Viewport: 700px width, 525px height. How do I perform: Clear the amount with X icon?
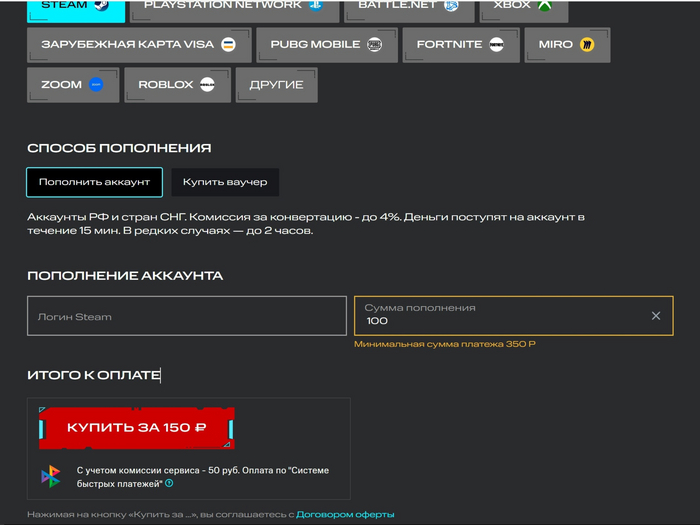click(655, 316)
